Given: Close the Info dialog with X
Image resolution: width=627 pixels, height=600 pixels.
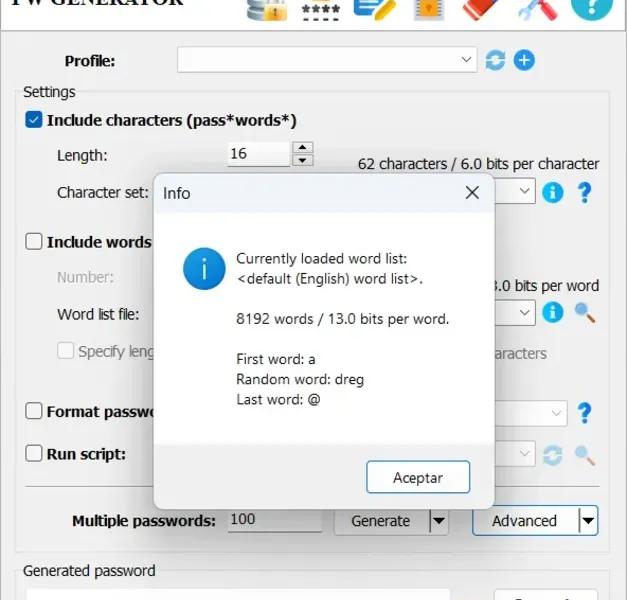Looking at the screenshot, I should [x=472, y=193].
